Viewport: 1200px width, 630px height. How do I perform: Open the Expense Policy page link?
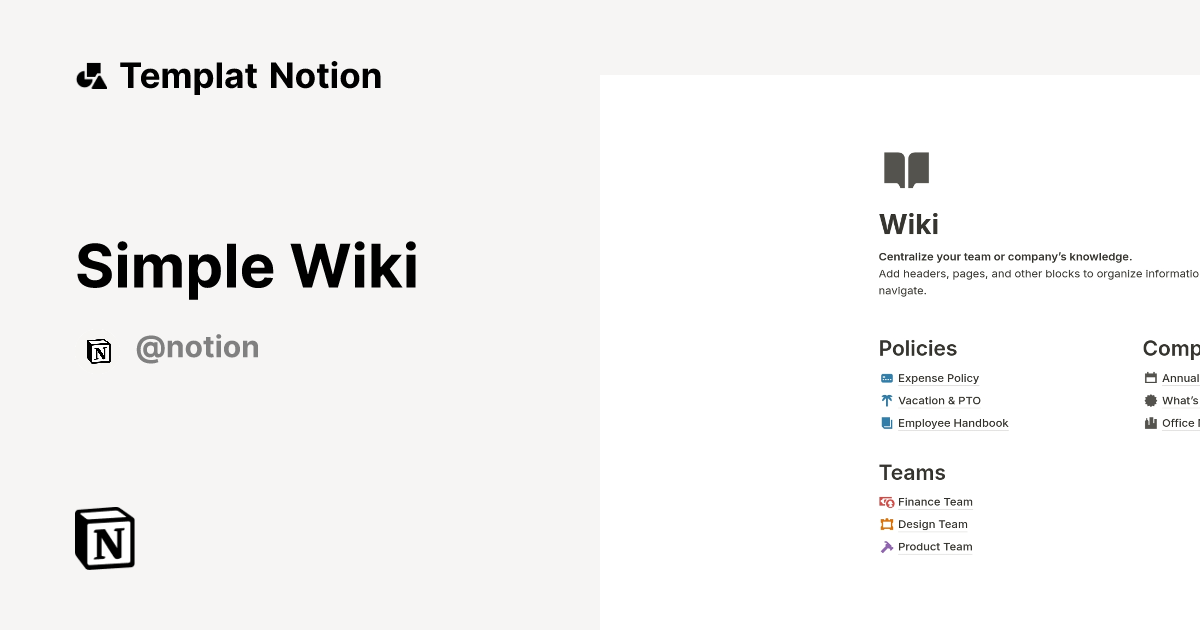(939, 378)
